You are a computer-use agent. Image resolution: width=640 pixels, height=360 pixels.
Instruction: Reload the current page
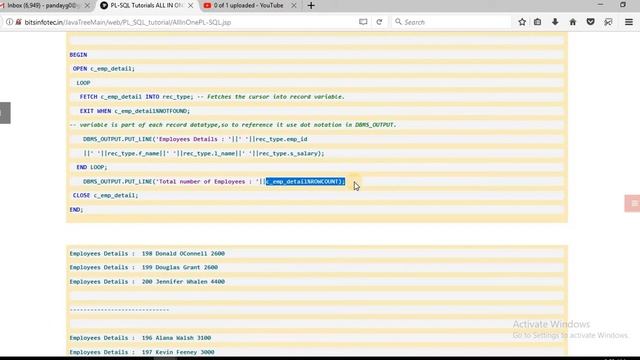(x=379, y=22)
